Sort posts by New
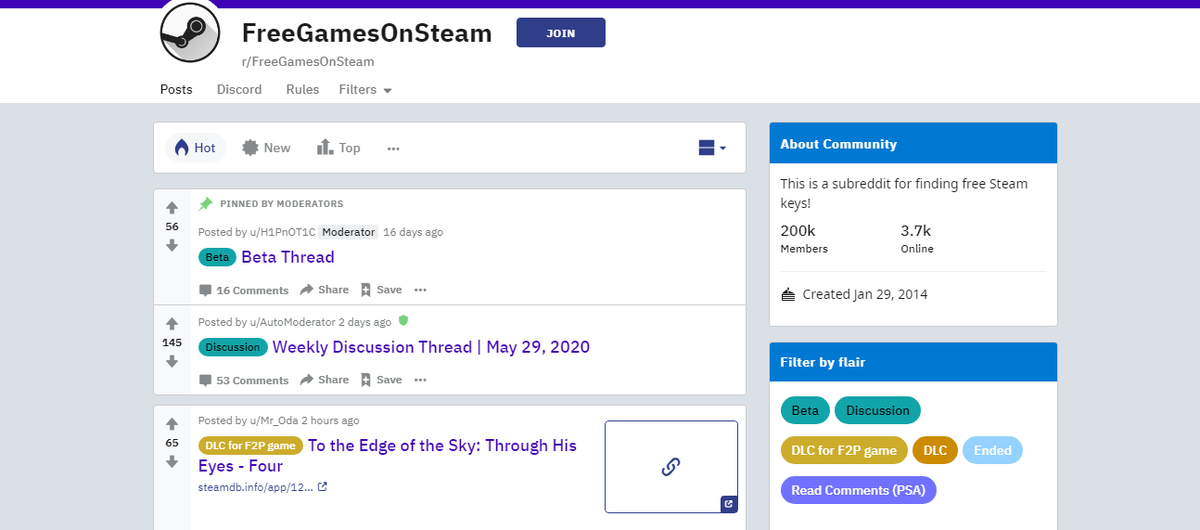This screenshot has height=530, width=1200. 266,148
